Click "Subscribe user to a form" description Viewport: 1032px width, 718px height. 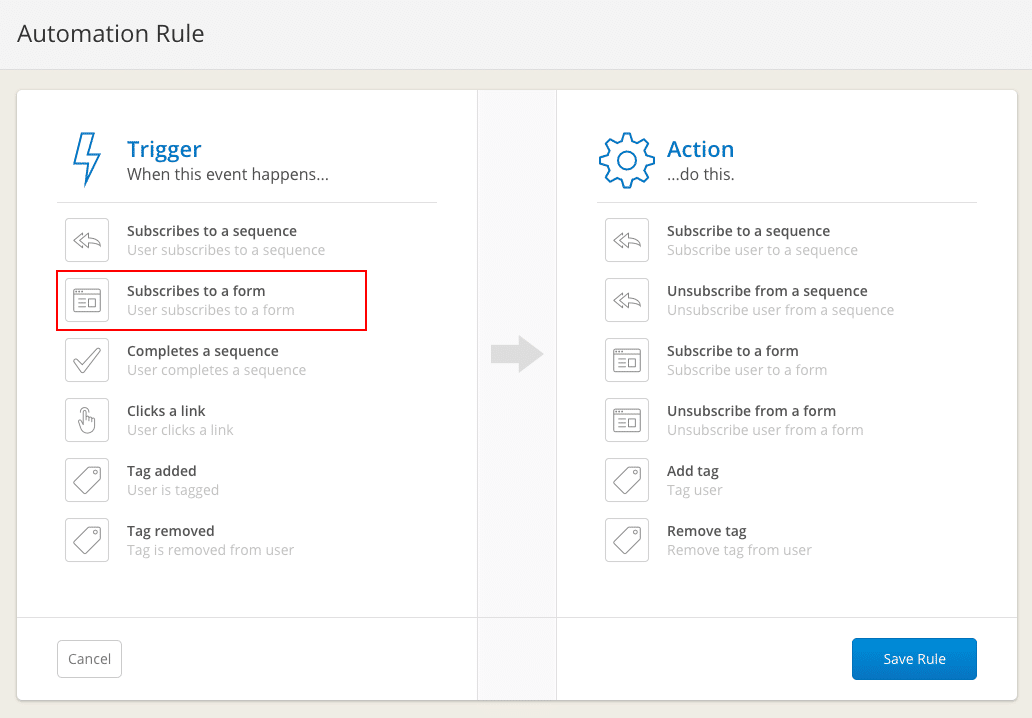click(x=747, y=370)
